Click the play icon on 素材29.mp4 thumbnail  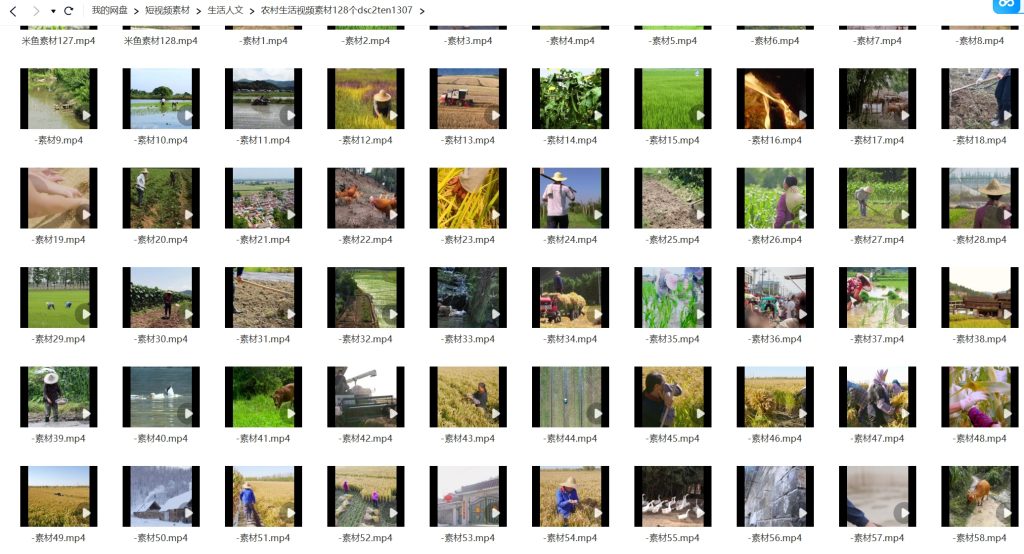coord(85,314)
